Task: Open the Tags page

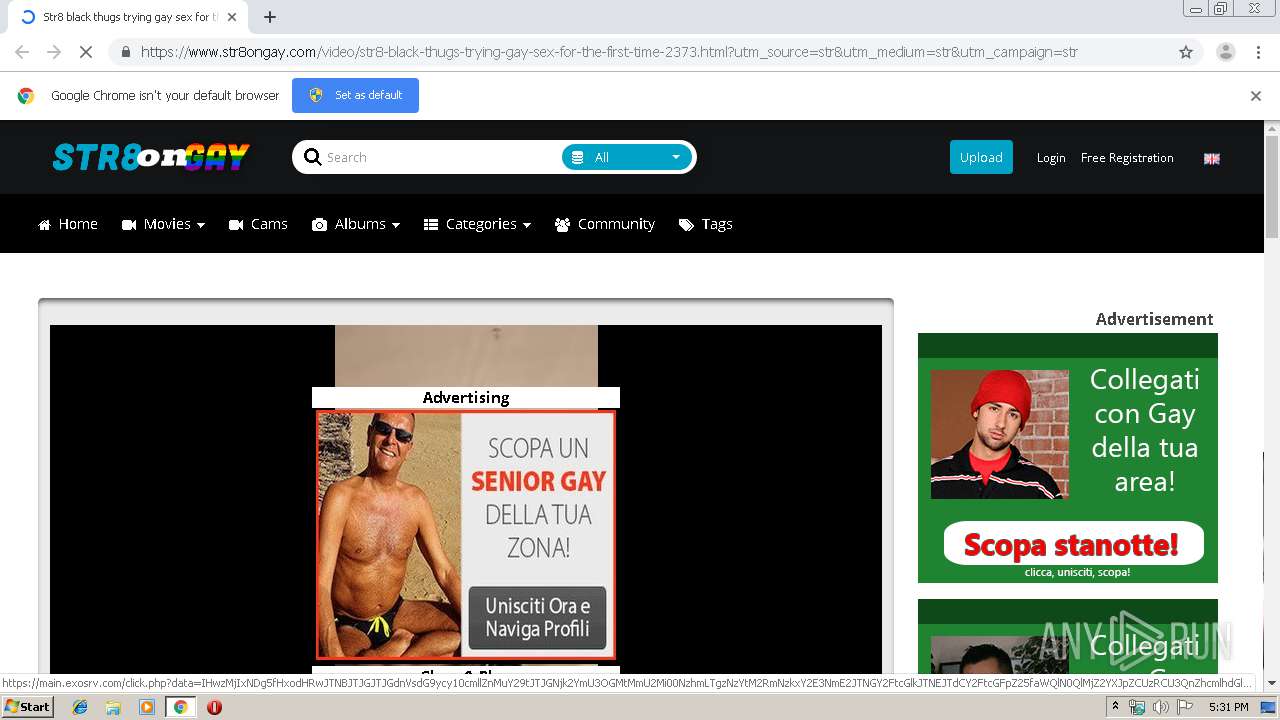Action: (x=706, y=224)
